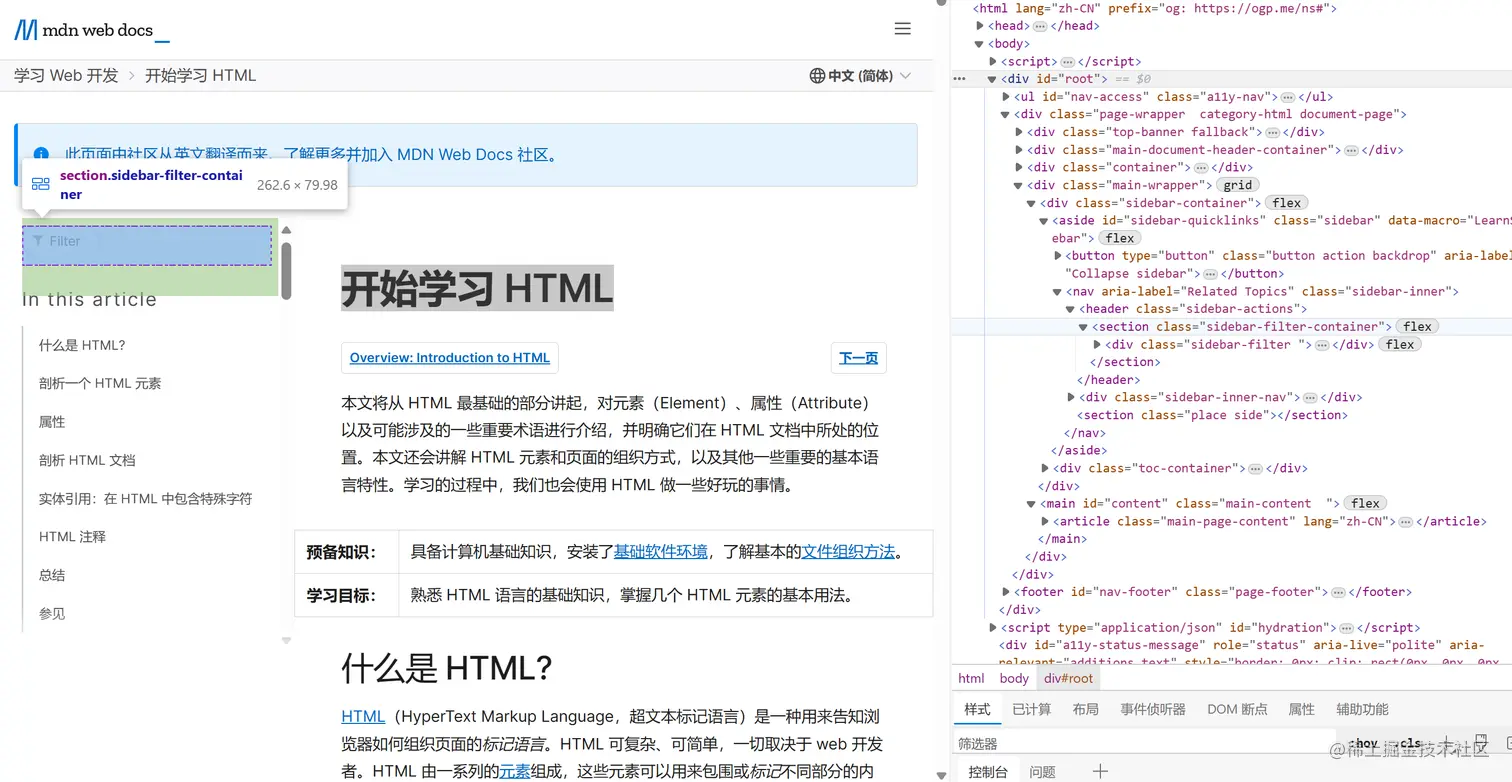Expand the top-banner fallback div
This screenshot has height=782, width=1512.
(x=1020, y=132)
